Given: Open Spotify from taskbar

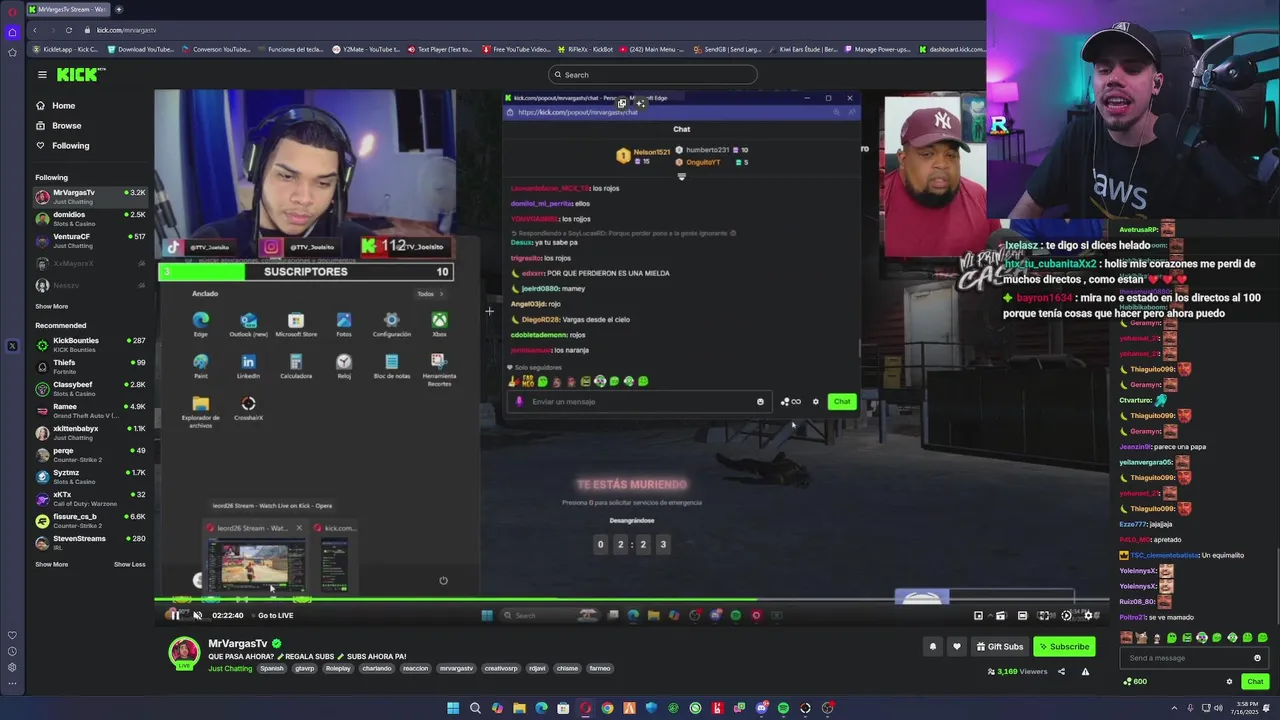Looking at the screenshot, I should click(x=783, y=708).
